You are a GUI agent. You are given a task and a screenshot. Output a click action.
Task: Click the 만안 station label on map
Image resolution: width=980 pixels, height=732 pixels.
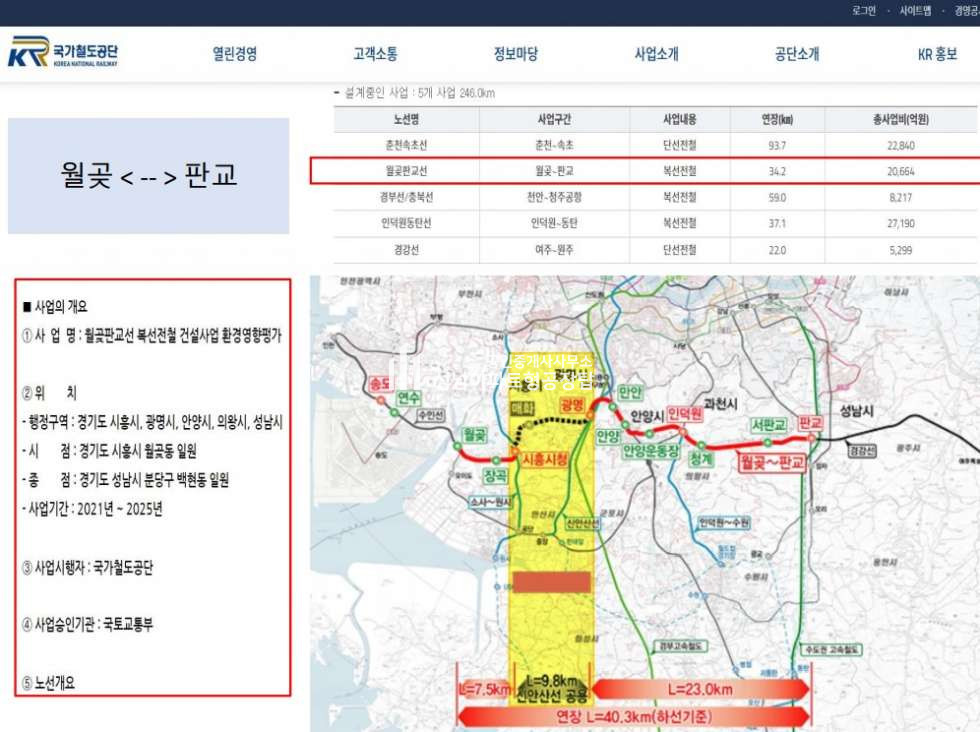click(629, 393)
